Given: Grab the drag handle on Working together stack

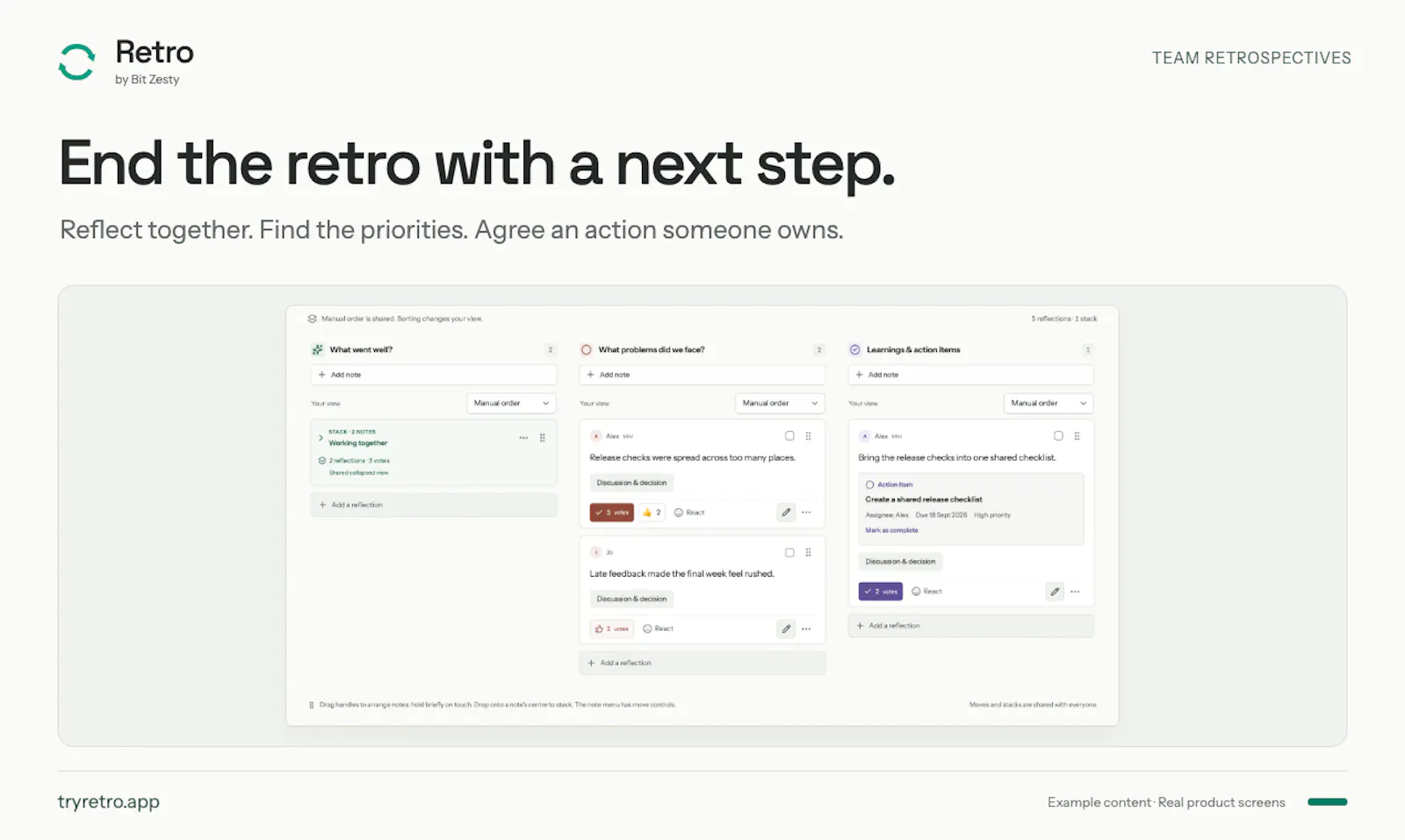Looking at the screenshot, I should [x=542, y=437].
